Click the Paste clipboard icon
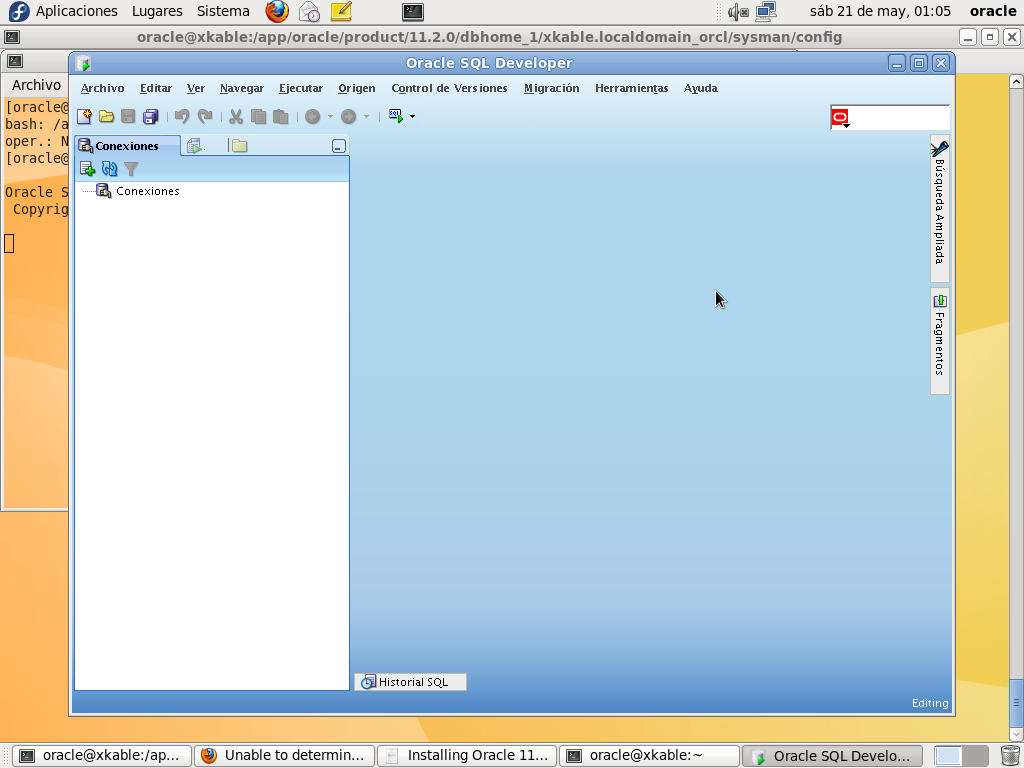 coord(281,116)
